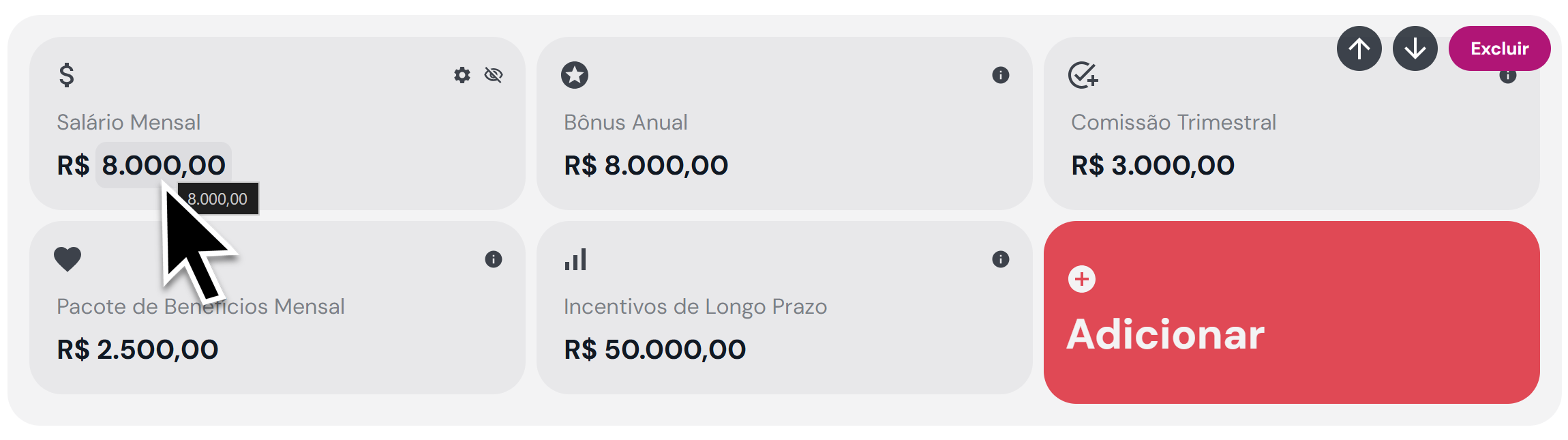Click the dollar sign icon on Salário Mensal

pyautogui.click(x=66, y=75)
